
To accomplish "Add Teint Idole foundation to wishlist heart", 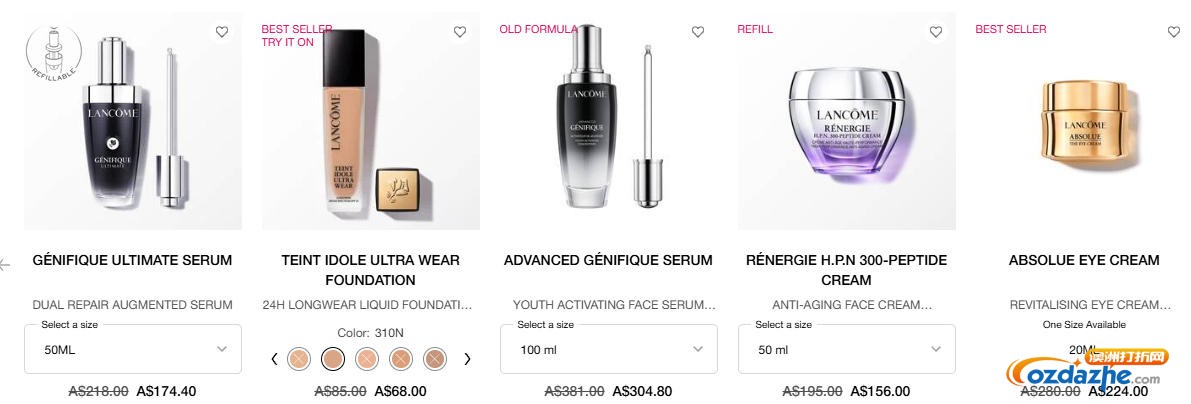I will 460,32.
